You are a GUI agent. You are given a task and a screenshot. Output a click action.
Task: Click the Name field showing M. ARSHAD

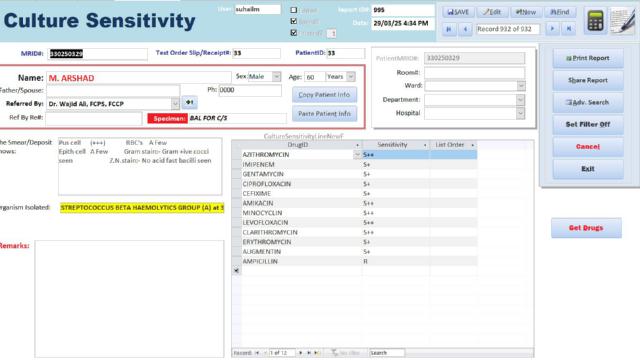pos(139,78)
